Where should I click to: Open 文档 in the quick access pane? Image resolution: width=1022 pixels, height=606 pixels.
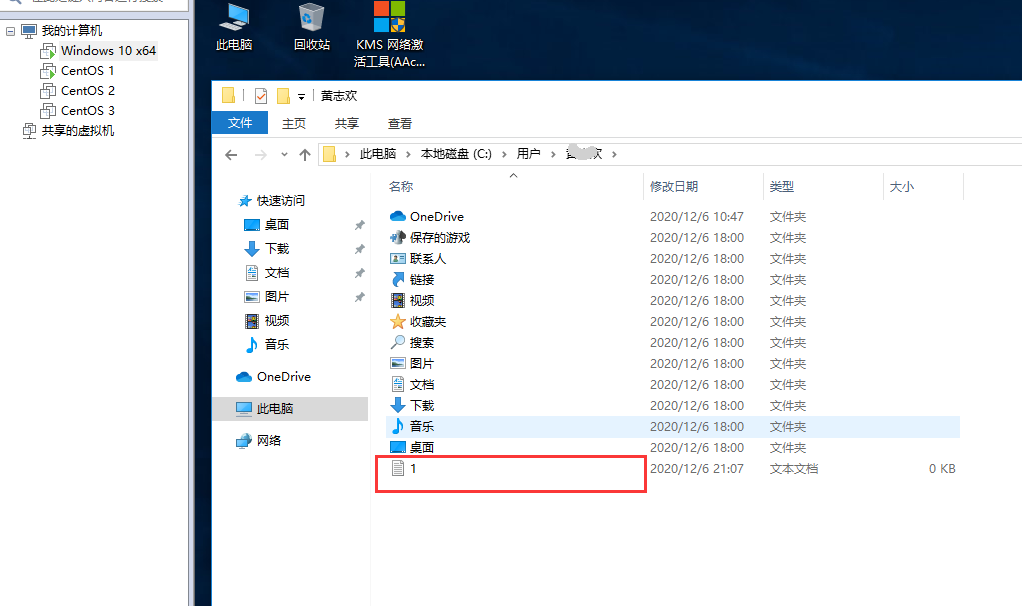[x=276, y=273]
